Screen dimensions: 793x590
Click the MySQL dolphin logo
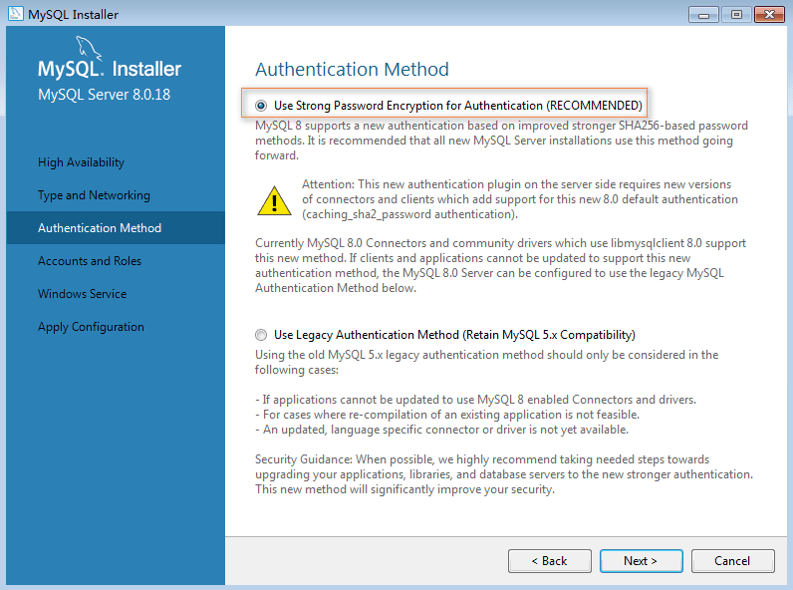pos(89,49)
